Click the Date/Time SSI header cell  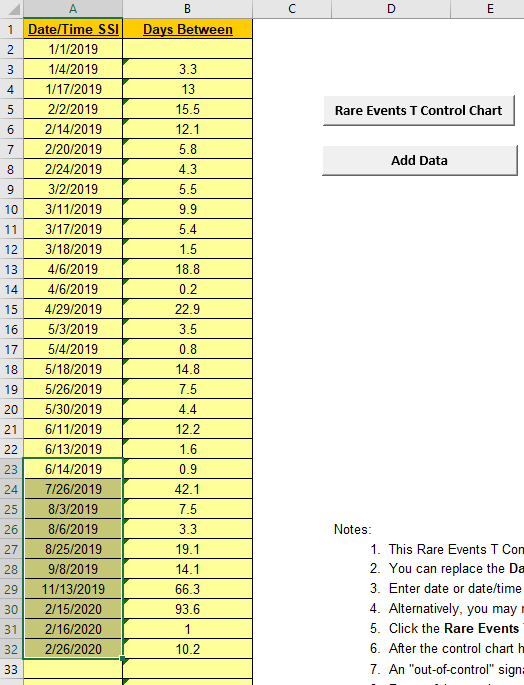(73, 29)
